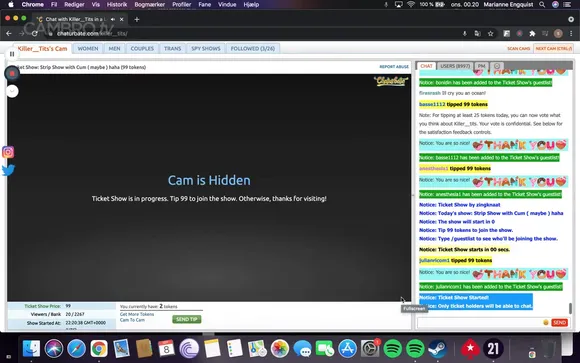Reload the page with refresh icon
Screen dimensions: 580x363
click(x=34, y=34)
